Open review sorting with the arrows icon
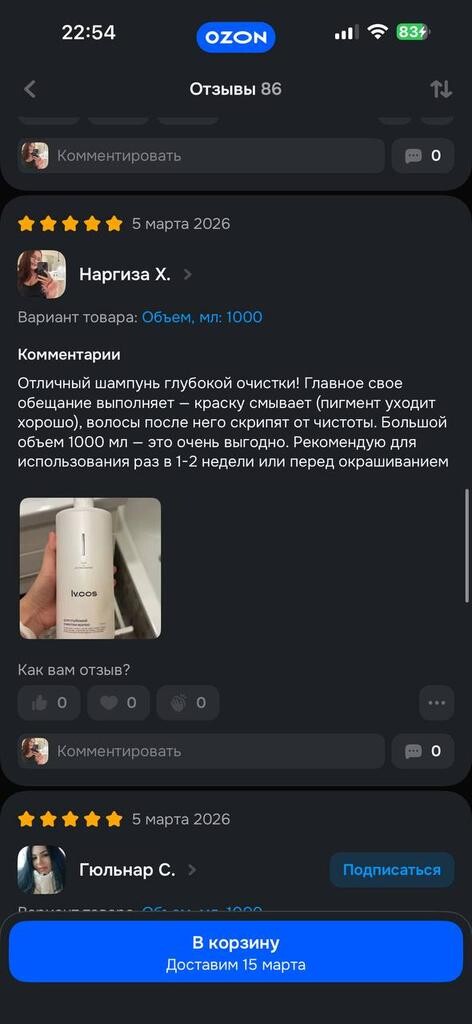This screenshot has width=472, height=1024. tap(441, 89)
